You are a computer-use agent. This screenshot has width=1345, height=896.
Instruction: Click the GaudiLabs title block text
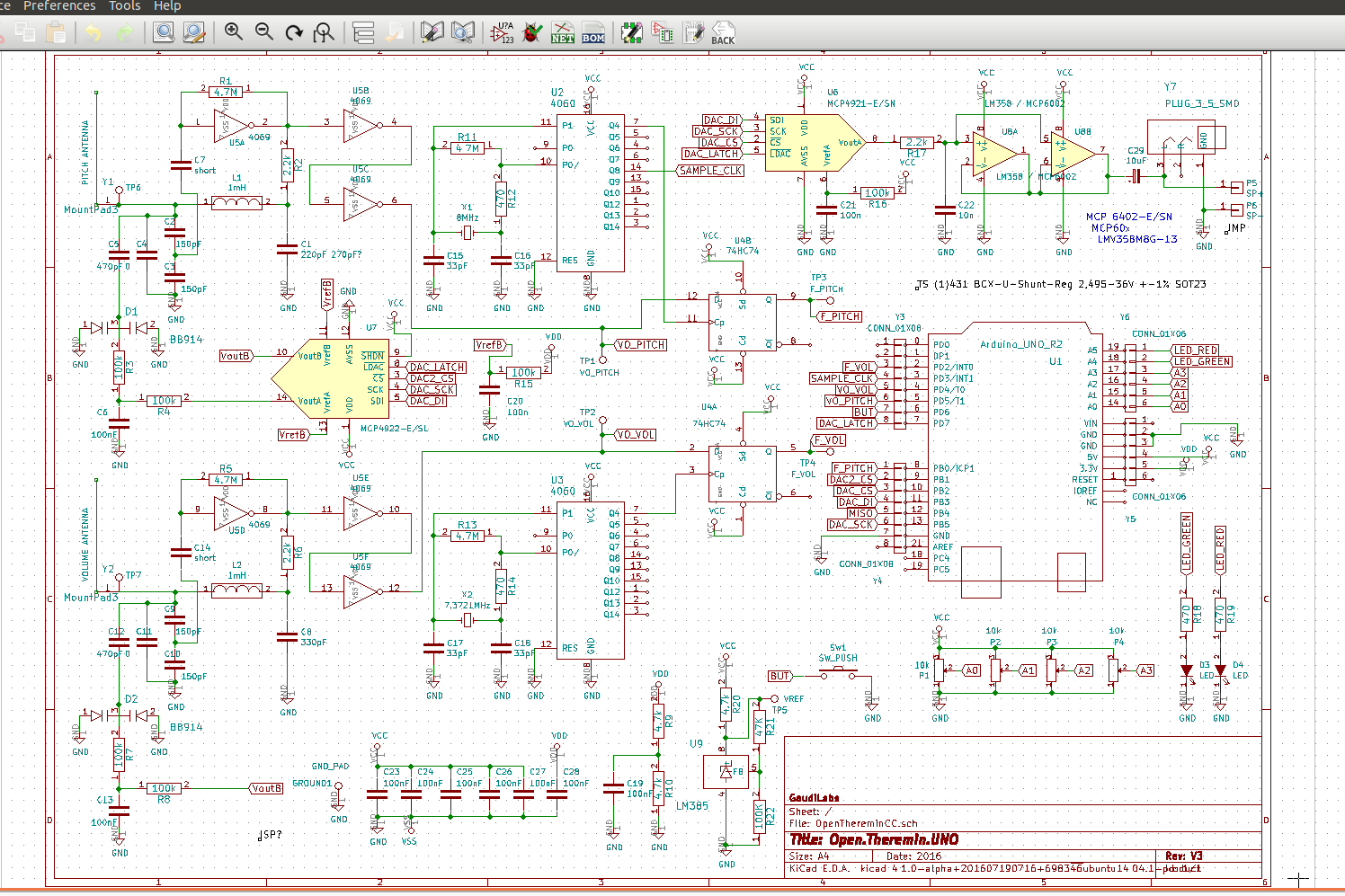[814, 798]
